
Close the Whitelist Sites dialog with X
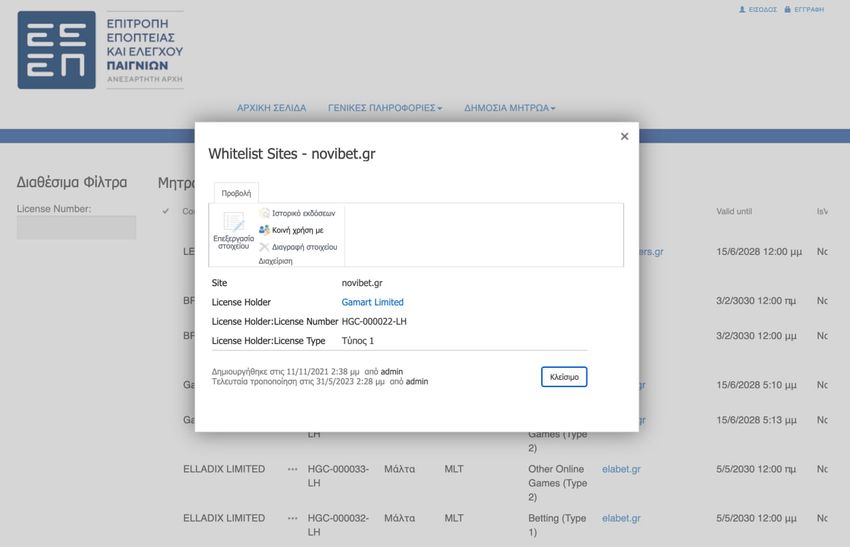tap(624, 137)
